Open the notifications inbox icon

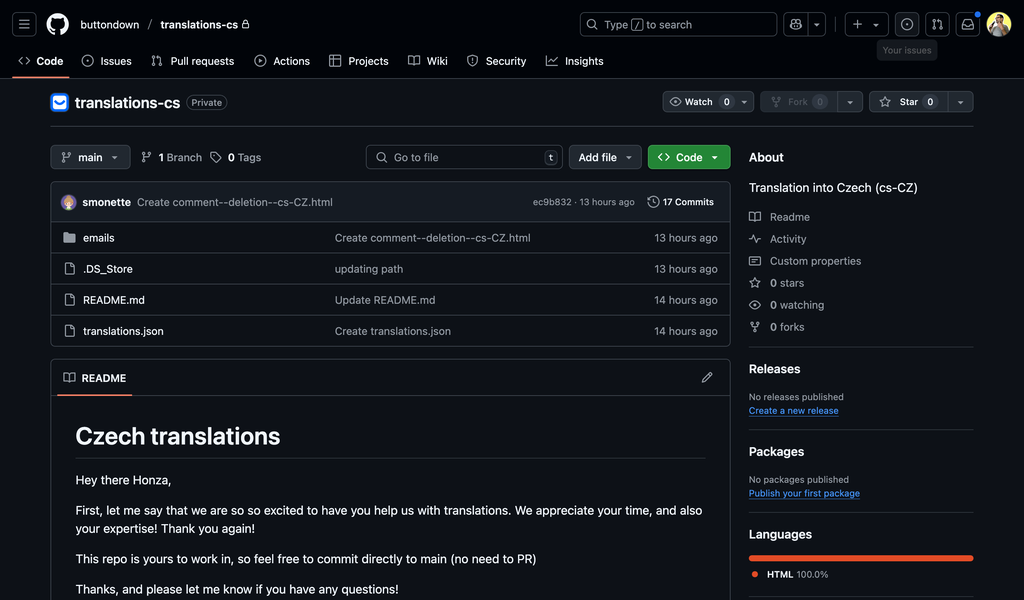[x=968, y=24]
